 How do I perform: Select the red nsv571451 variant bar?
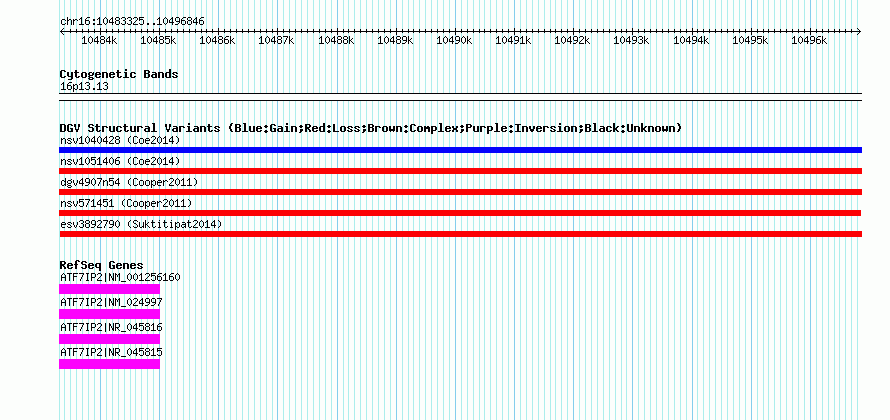pos(460,213)
